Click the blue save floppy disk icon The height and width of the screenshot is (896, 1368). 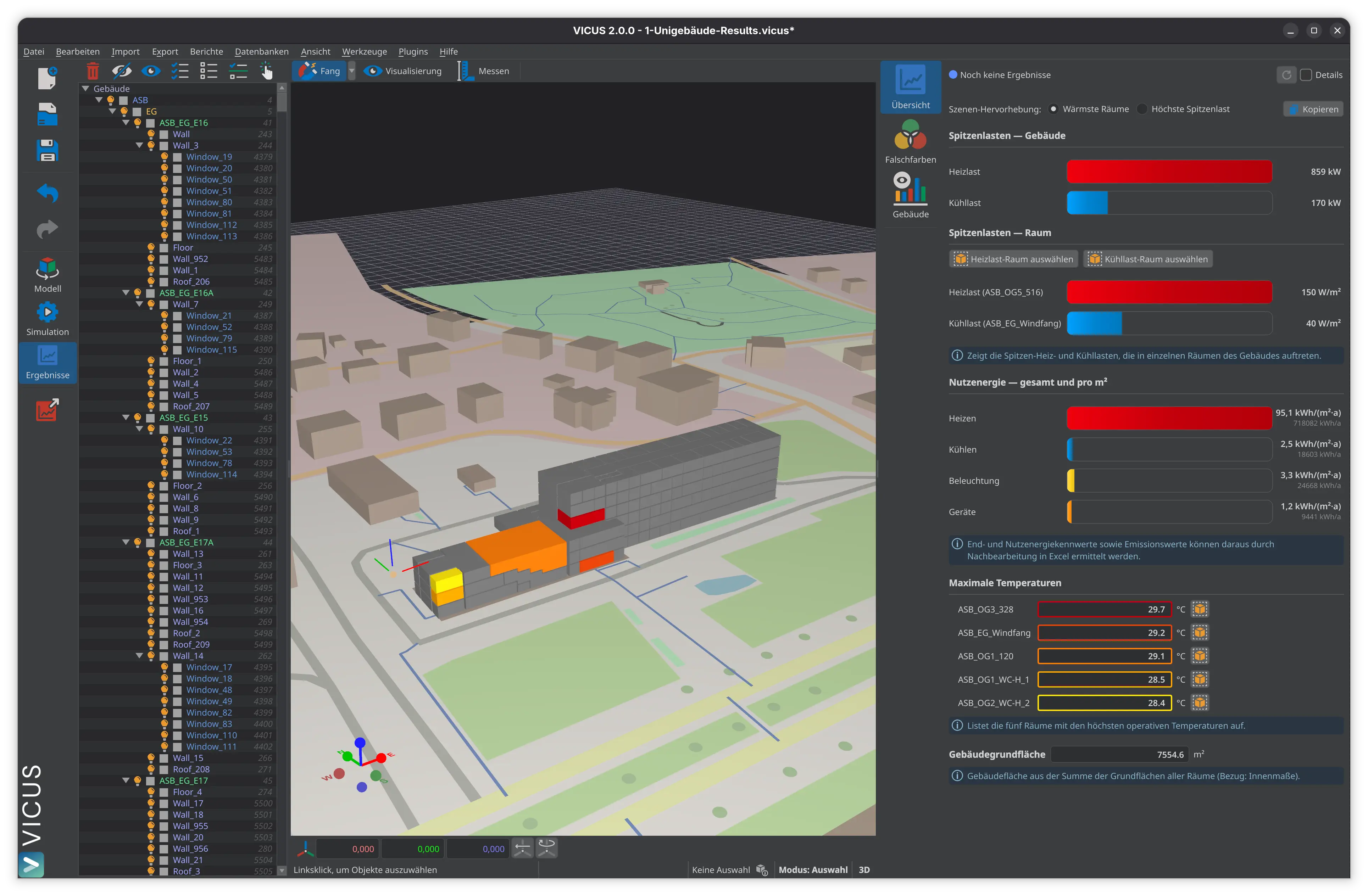point(47,151)
